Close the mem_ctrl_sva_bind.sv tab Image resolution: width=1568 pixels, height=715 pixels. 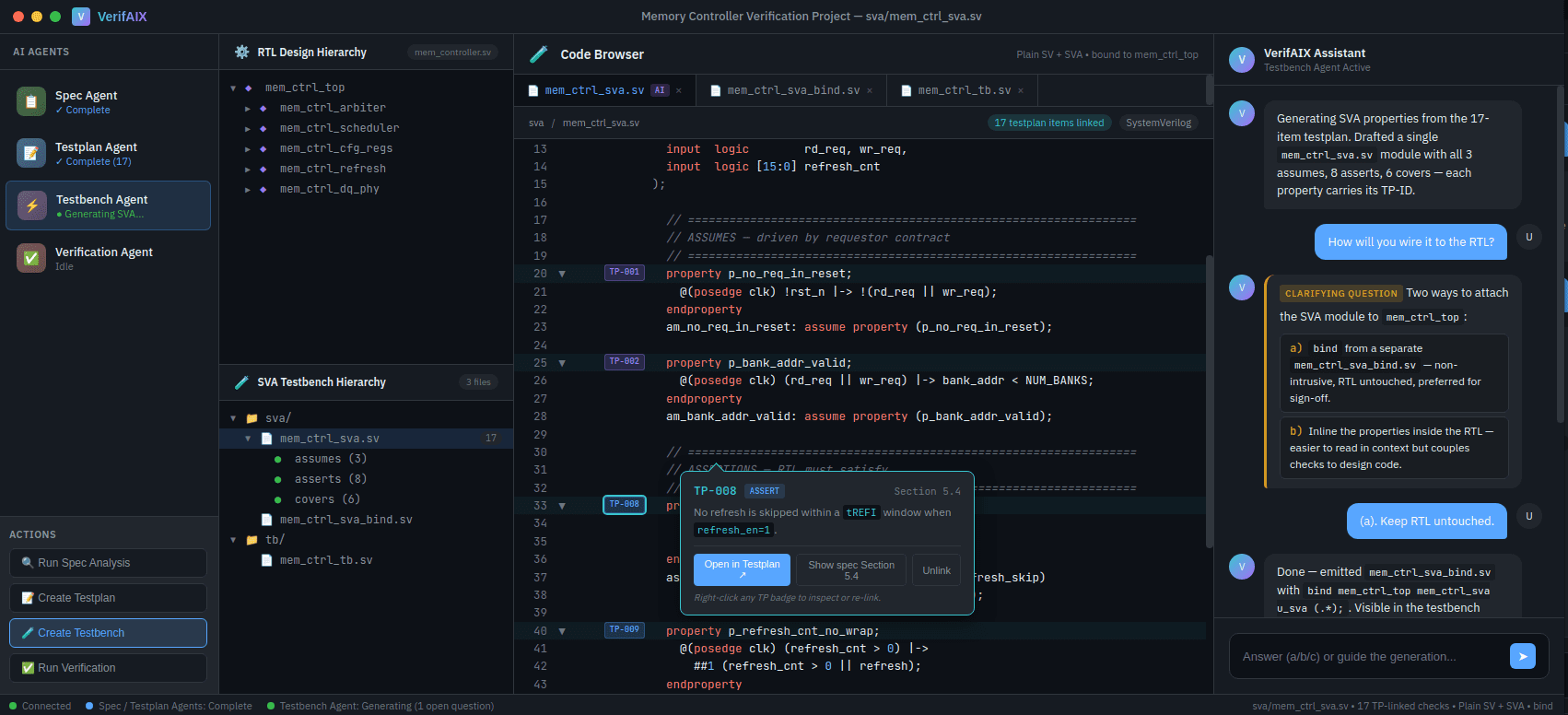[x=870, y=90]
